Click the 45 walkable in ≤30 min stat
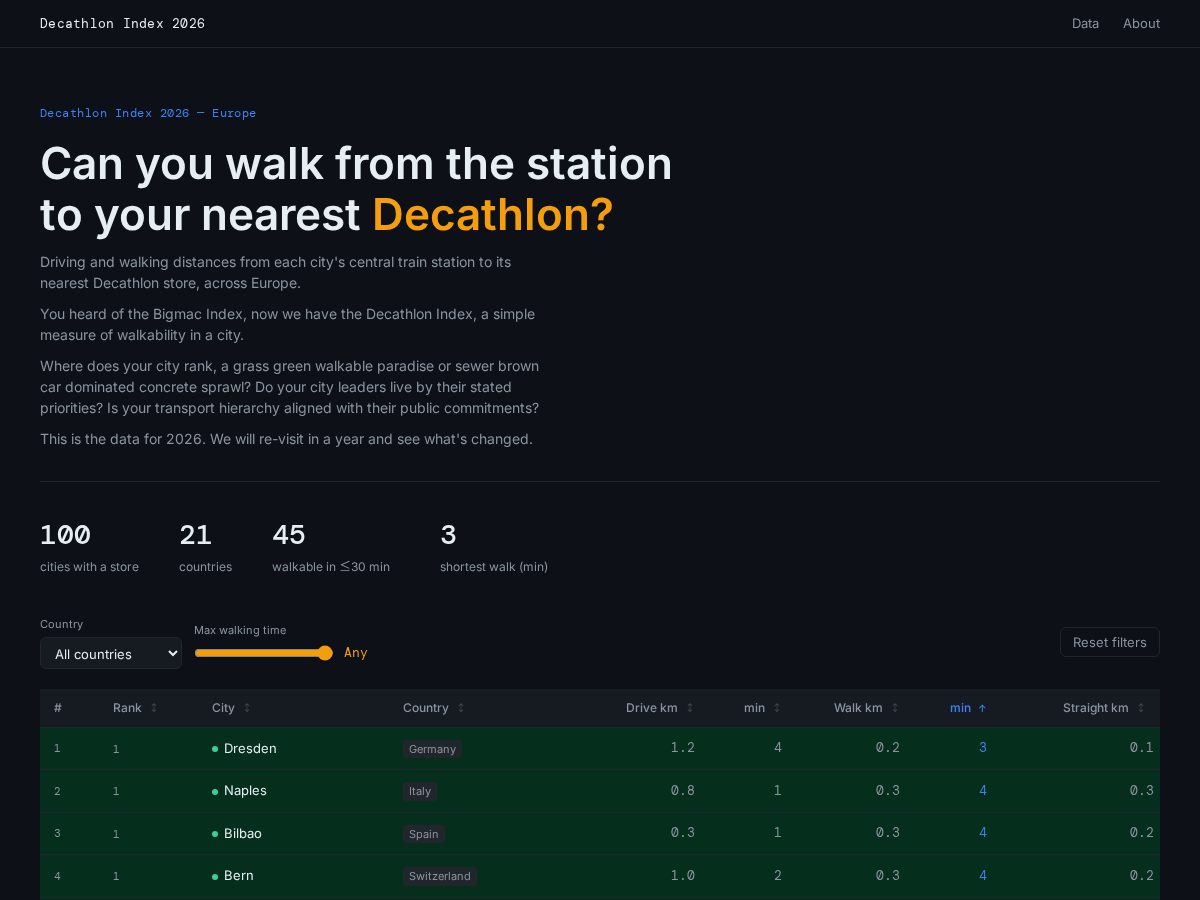This screenshot has width=1200, height=900. tap(331, 548)
